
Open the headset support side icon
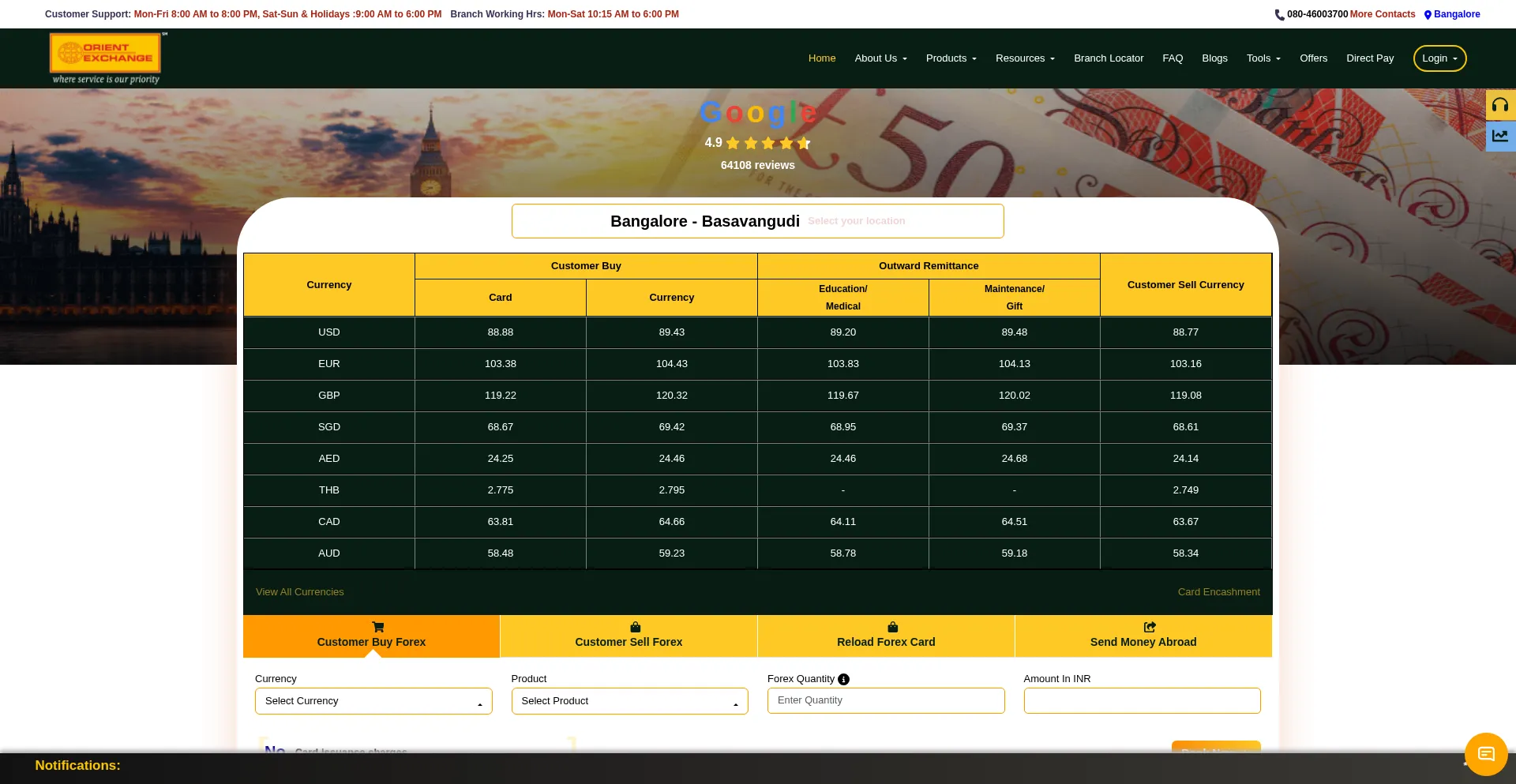1500,105
